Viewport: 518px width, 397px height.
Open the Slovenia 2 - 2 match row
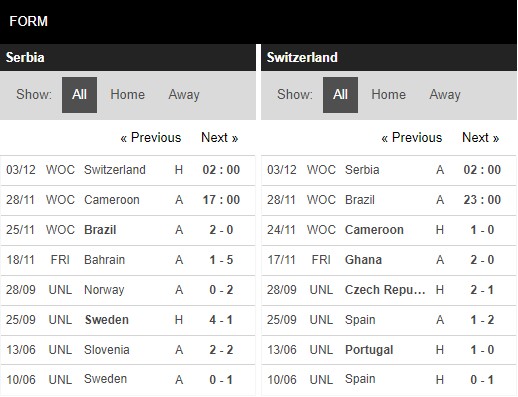tap(128, 350)
